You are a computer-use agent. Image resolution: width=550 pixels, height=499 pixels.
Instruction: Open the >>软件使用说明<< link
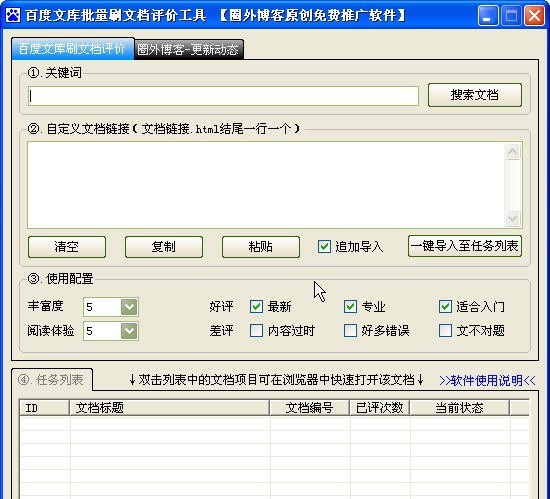(488, 380)
